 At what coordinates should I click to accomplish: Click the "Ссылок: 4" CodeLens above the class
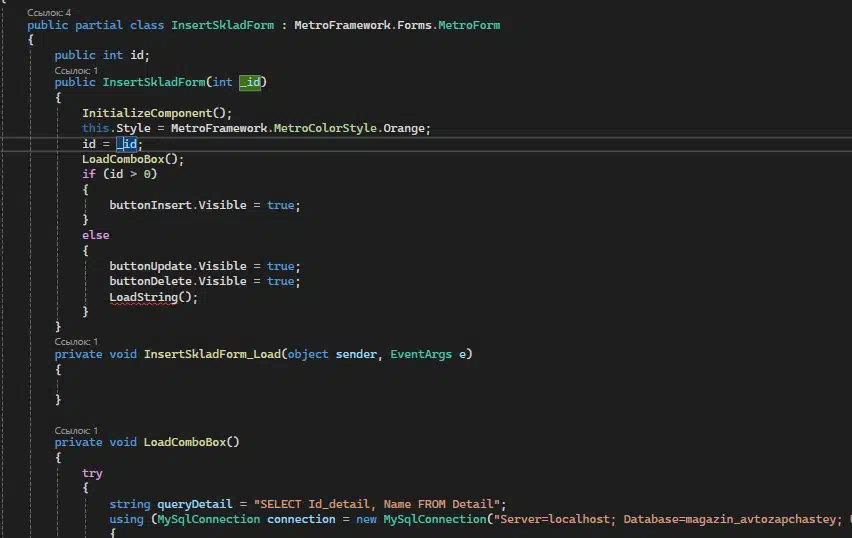click(49, 13)
